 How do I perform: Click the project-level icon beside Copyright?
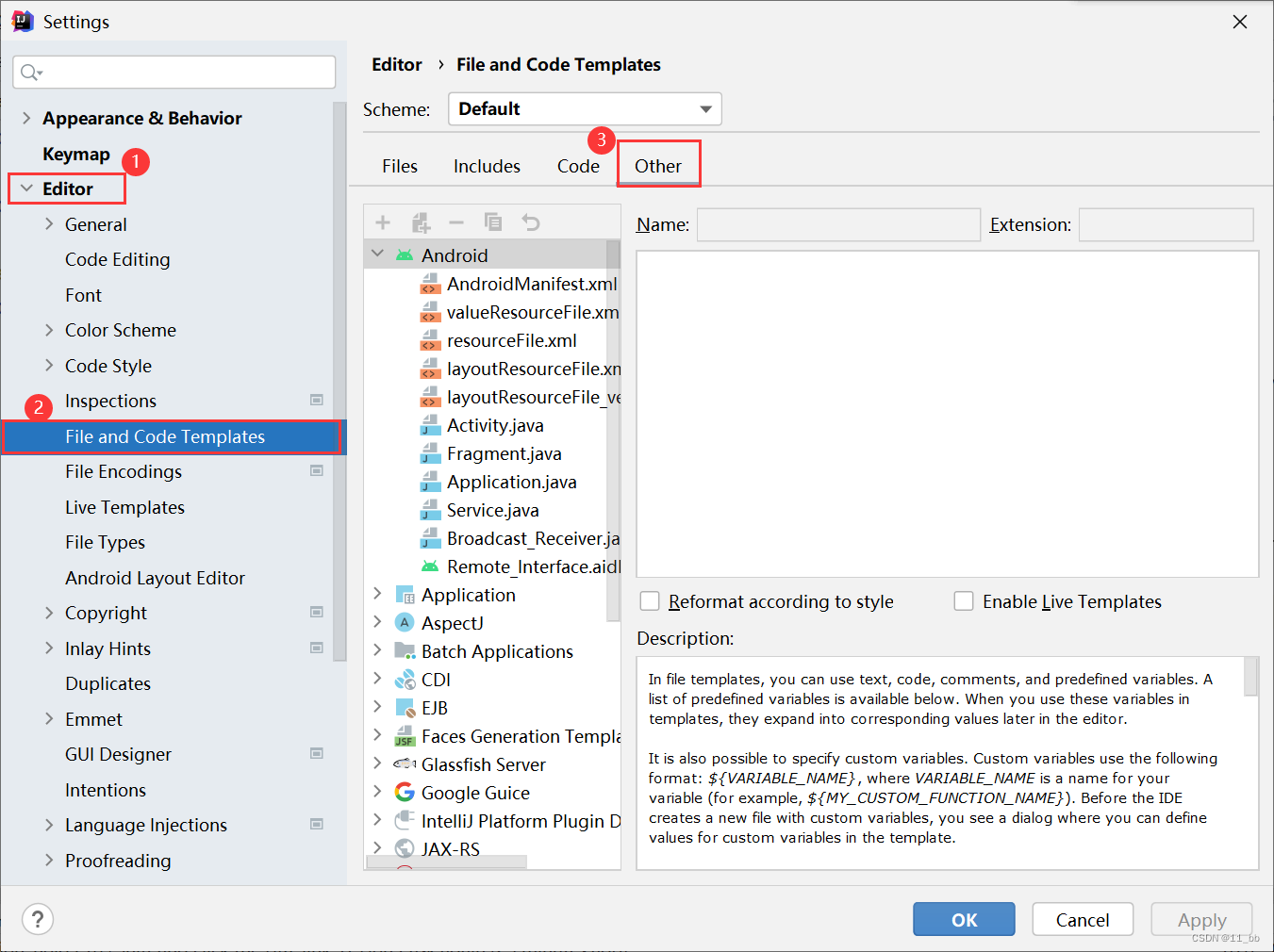pos(317,613)
